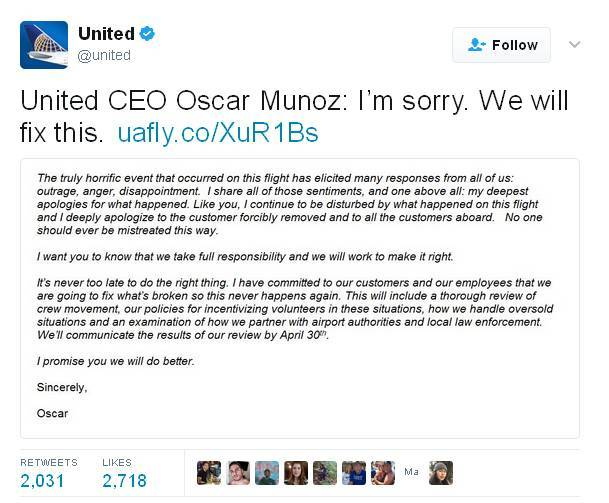
Task: Click the United profile avatar logo
Action: 44,45
